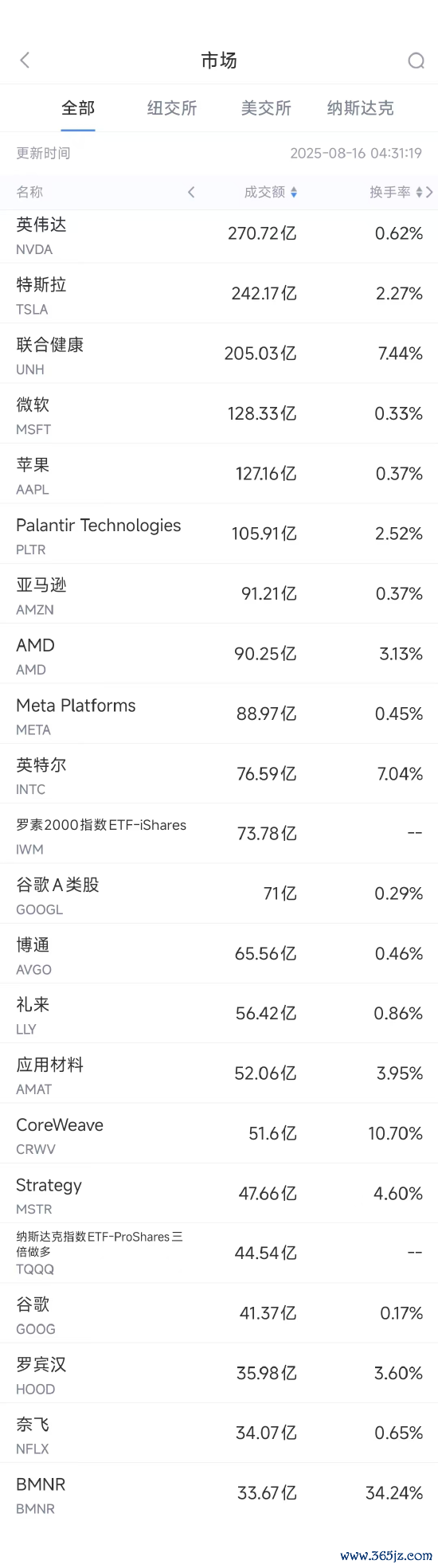Select the 罗素2000指数ETF-iShares IWM row

(219, 834)
